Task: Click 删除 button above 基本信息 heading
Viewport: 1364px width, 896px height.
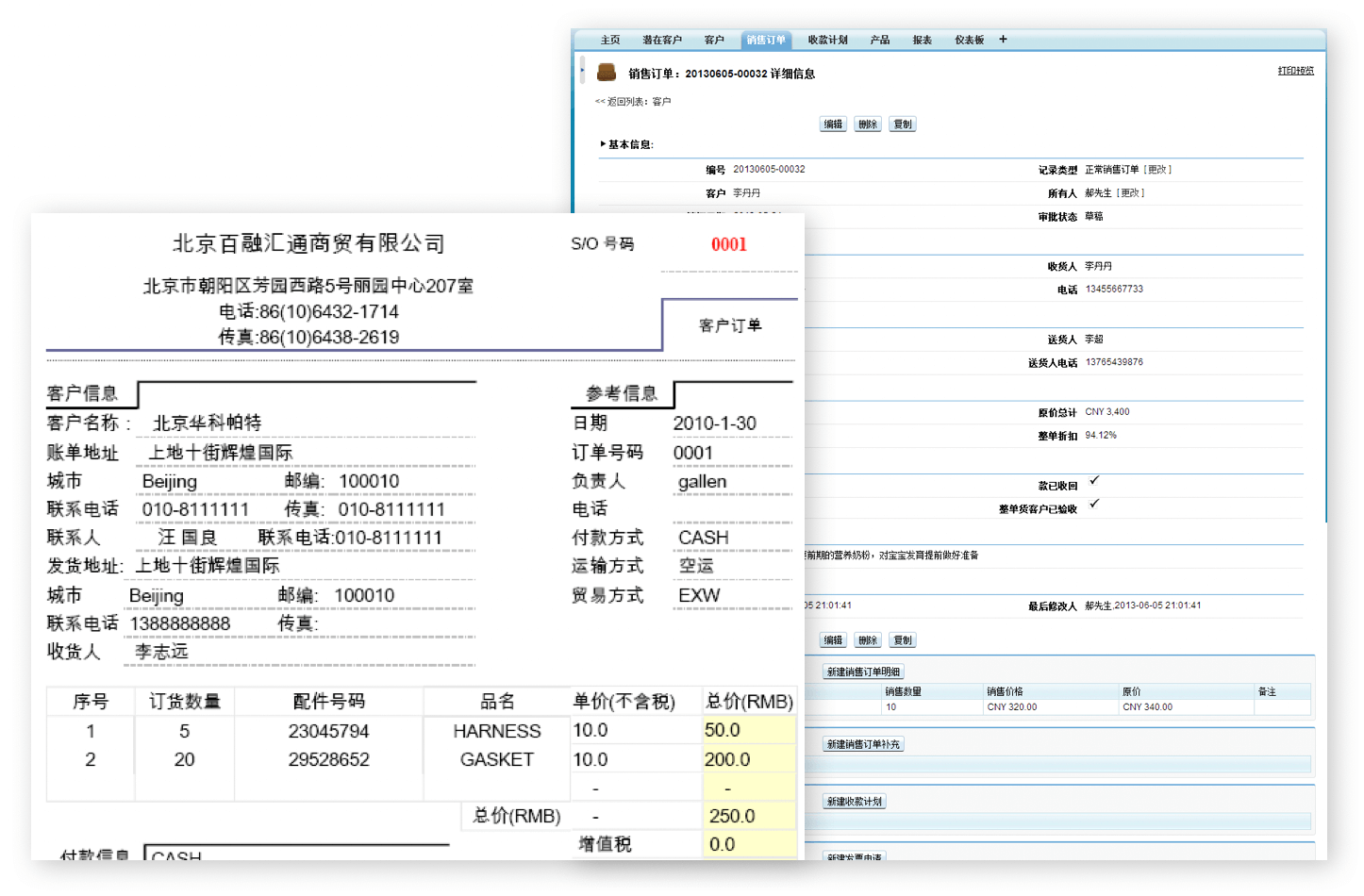Action: (868, 124)
